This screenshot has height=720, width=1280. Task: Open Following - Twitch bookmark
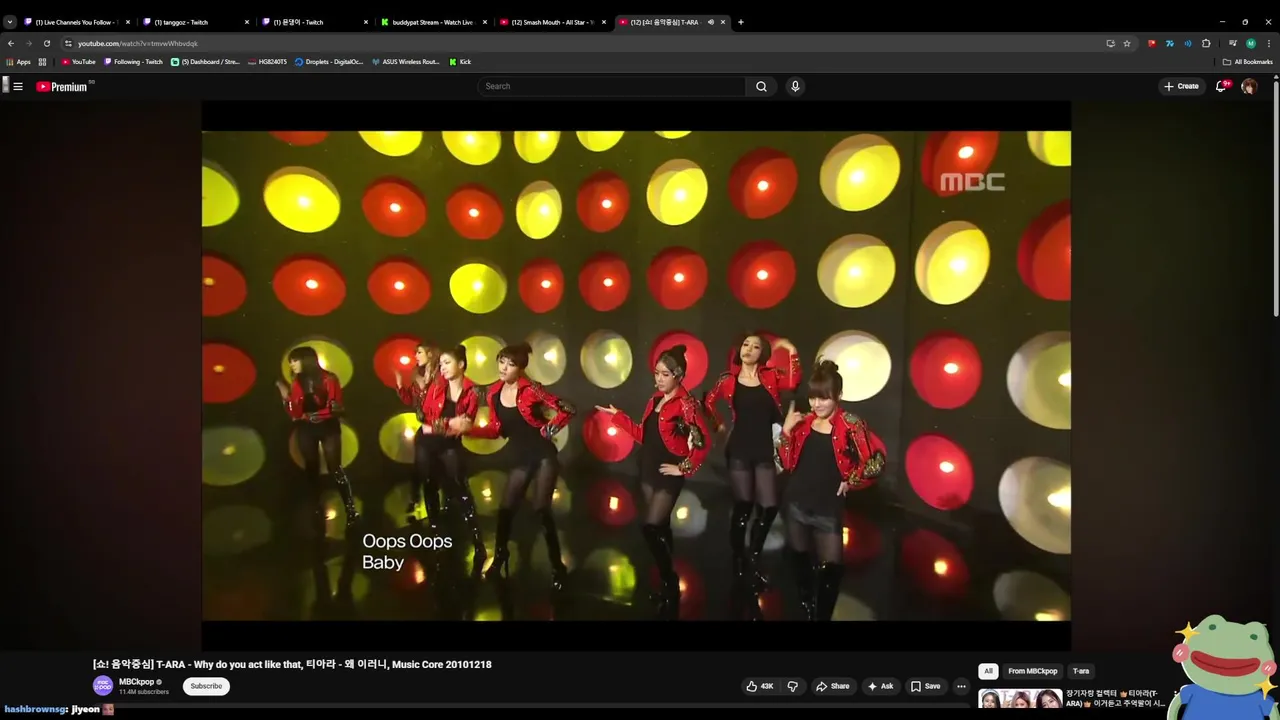pos(133,62)
